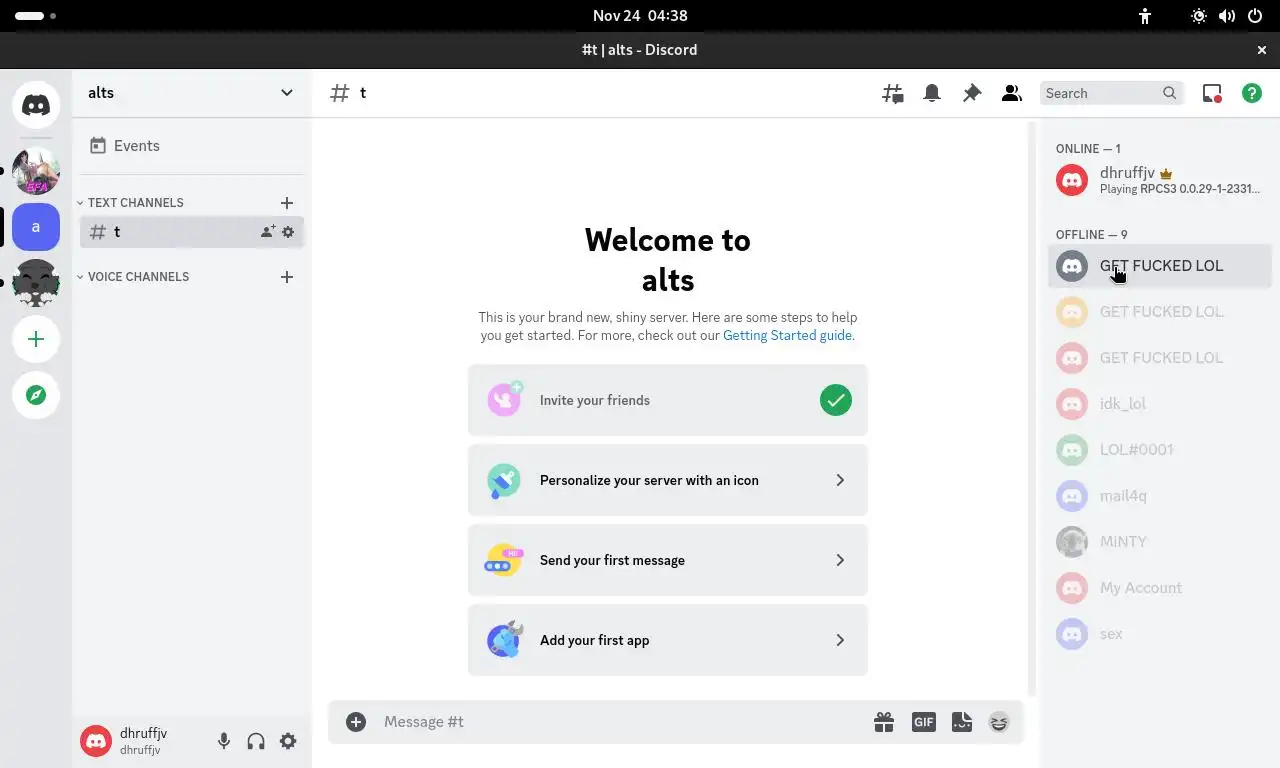Open the inbox icon
This screenshot has height=768, width=1280.
[1212, 93]
